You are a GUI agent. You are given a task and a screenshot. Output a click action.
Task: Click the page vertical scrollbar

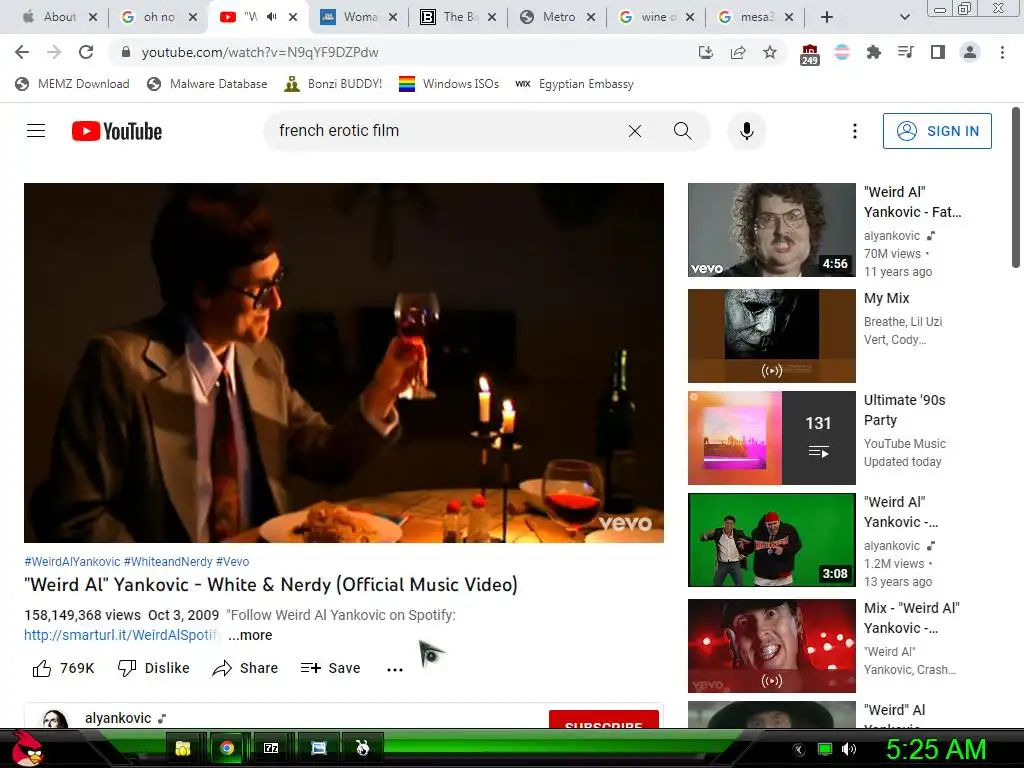[1016, 187]
